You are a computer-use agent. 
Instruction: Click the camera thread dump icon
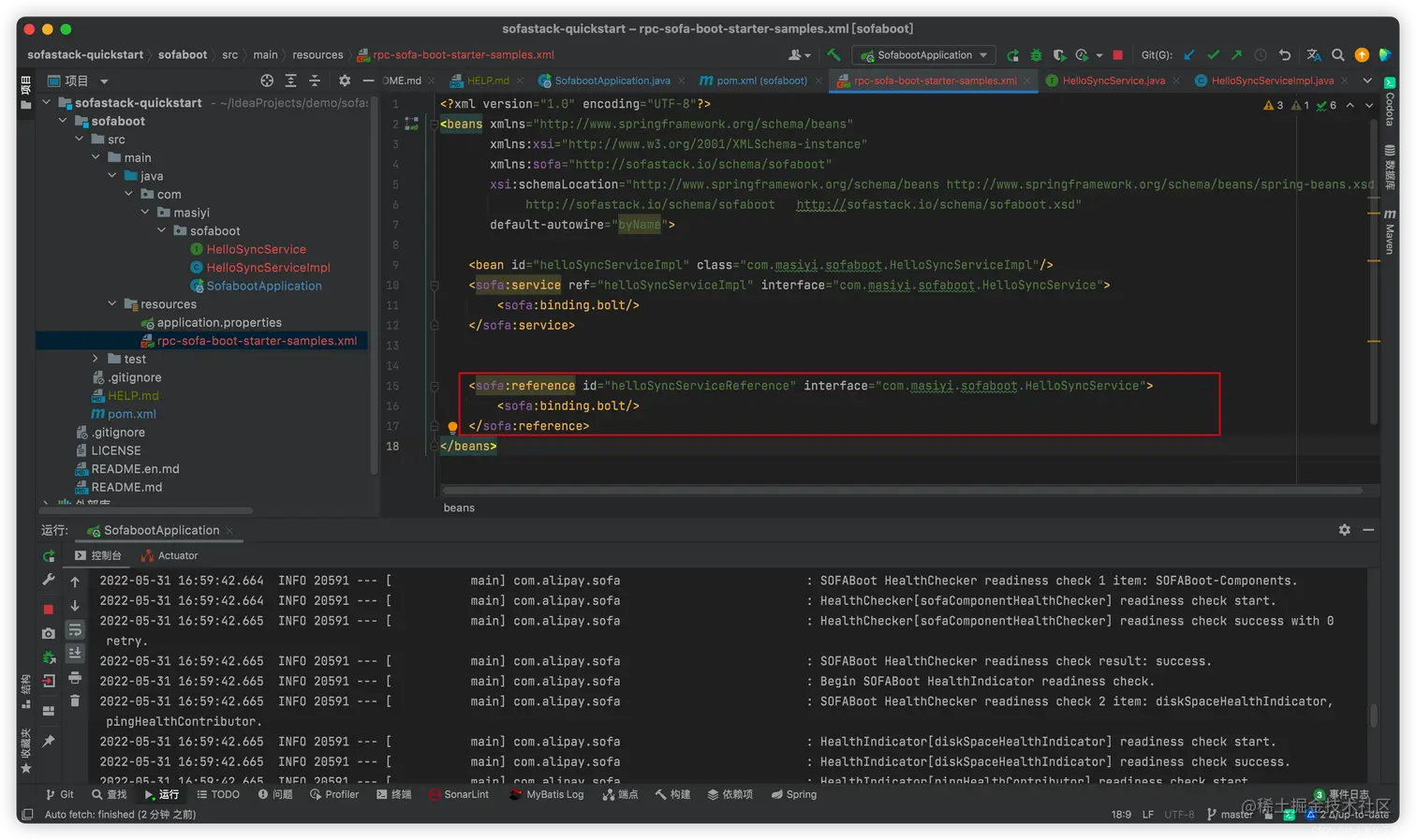[49, 634]
